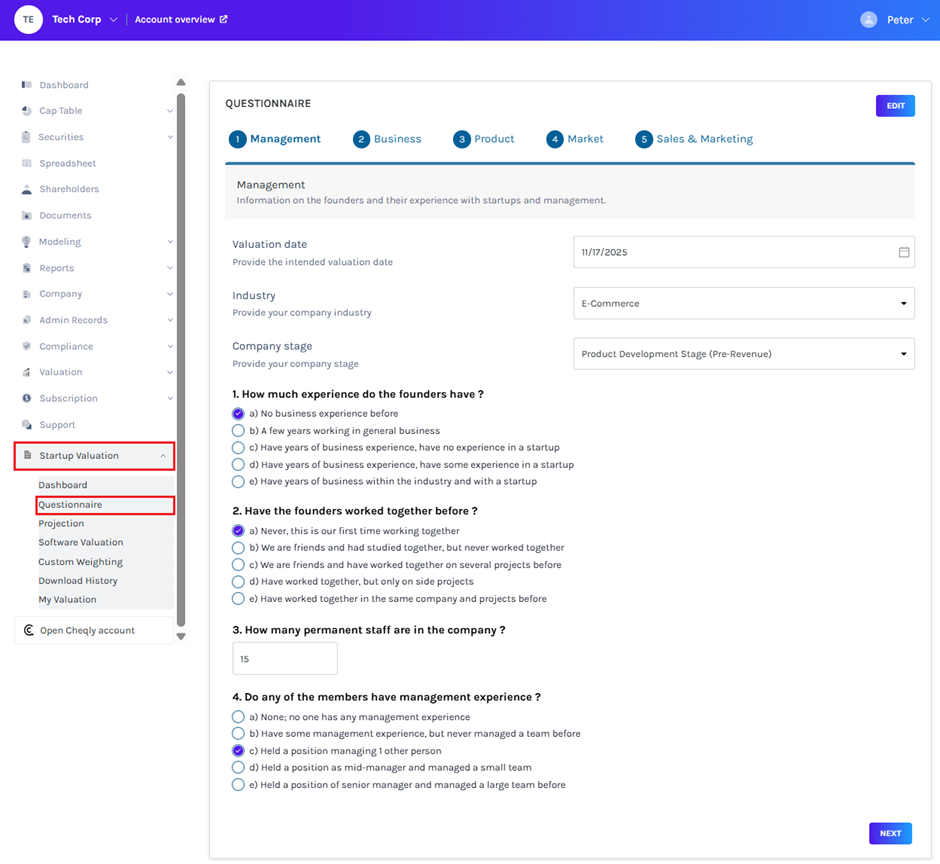The height and width of the screenshot is (864, 940).
Task: Open the Industry dropdown showing E-Commerce
Action: pos(743,304)
